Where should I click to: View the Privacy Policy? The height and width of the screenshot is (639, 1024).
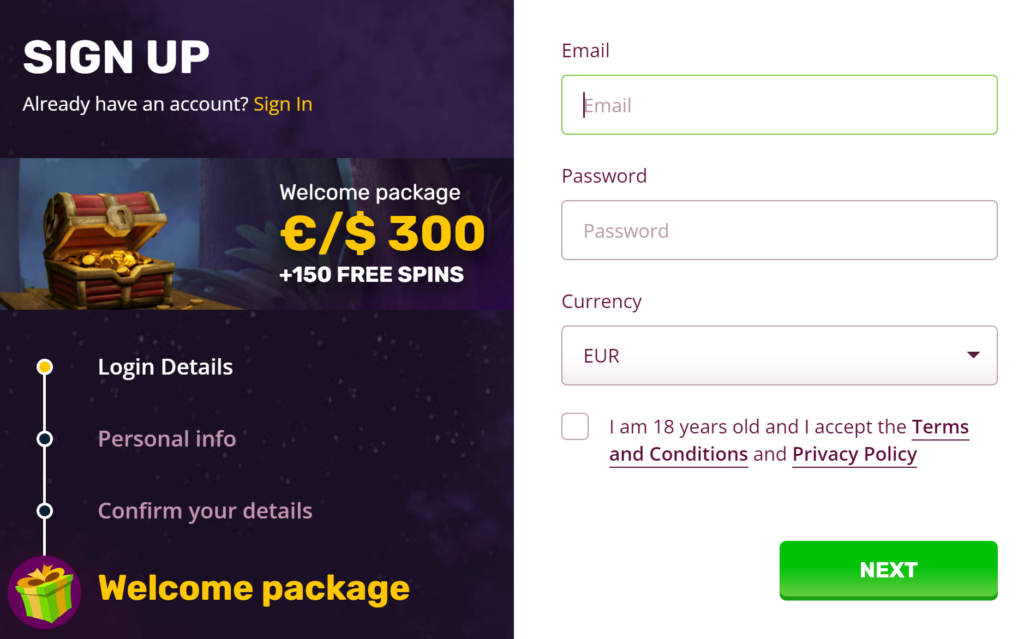click(x=854, y=454)
